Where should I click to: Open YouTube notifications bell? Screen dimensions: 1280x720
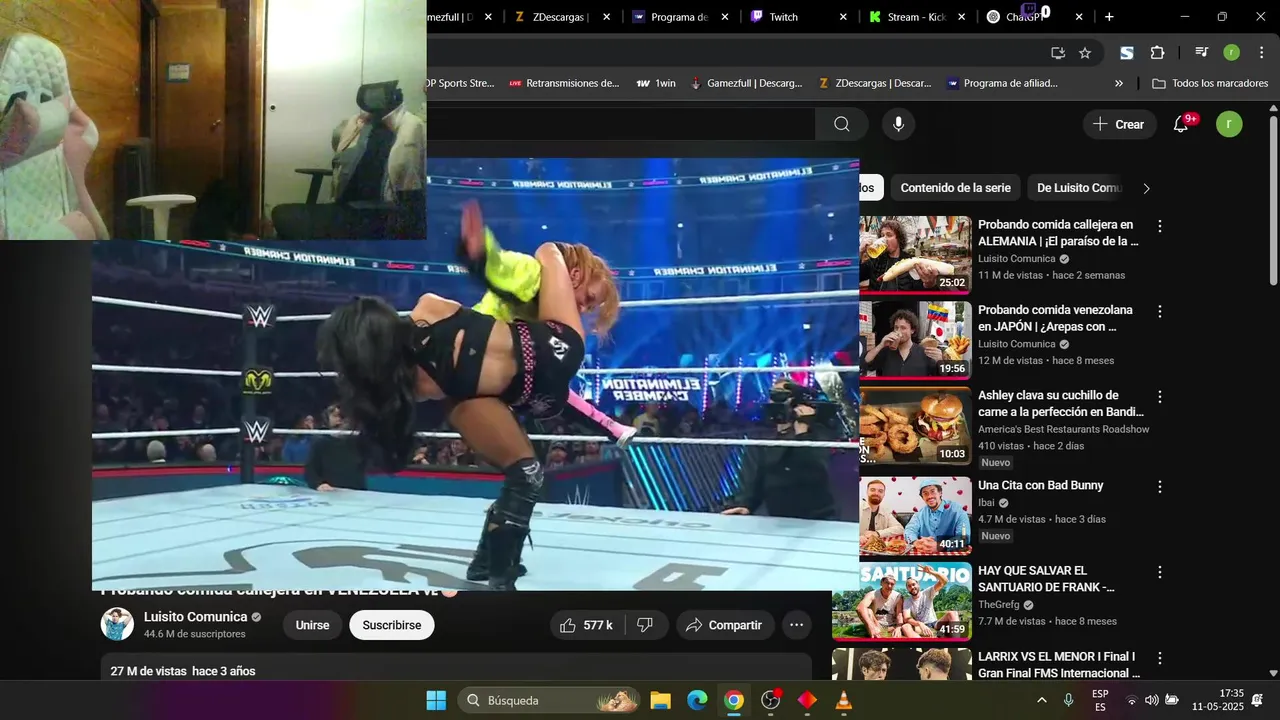(x=1181, y=124)
